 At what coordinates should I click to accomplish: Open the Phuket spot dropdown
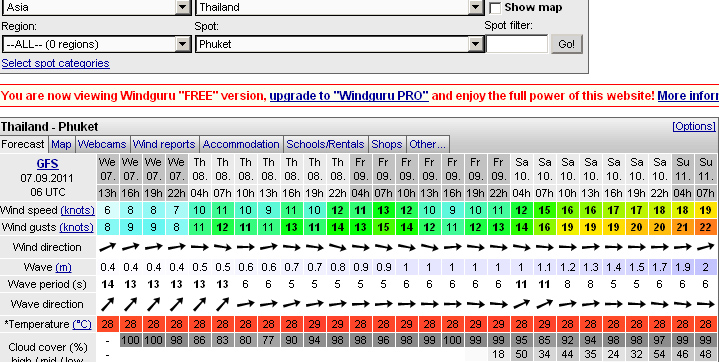(340, 44)
